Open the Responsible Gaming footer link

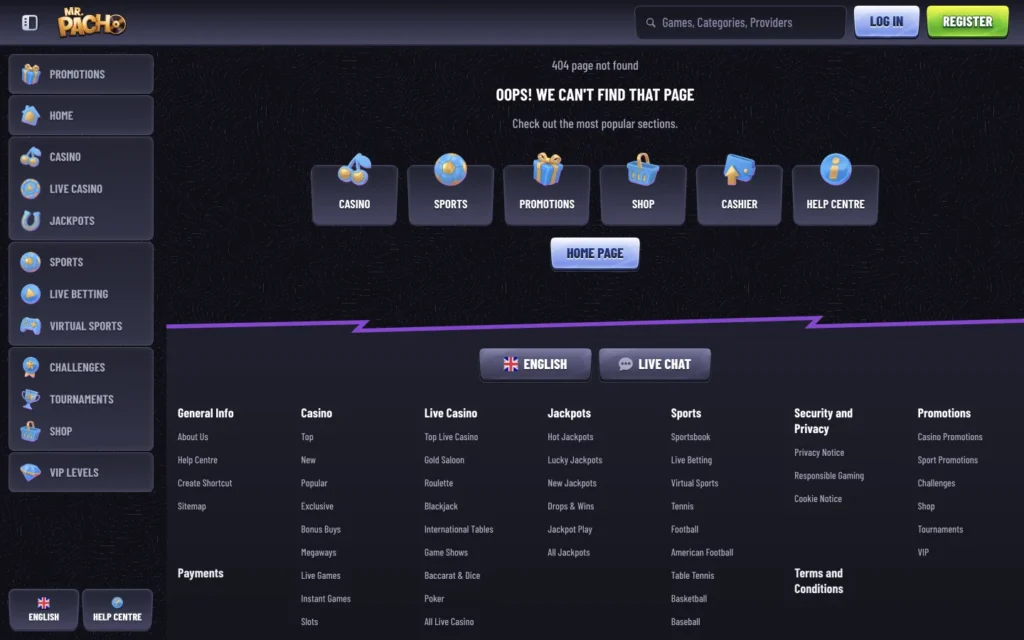point(829,475)
